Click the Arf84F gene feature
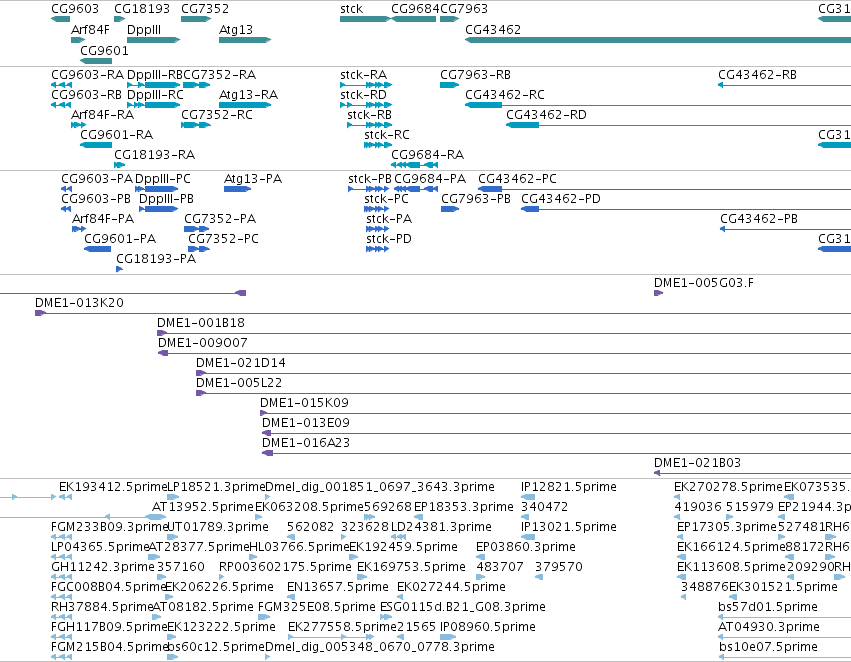851x662 pixels. coord(78,40)
